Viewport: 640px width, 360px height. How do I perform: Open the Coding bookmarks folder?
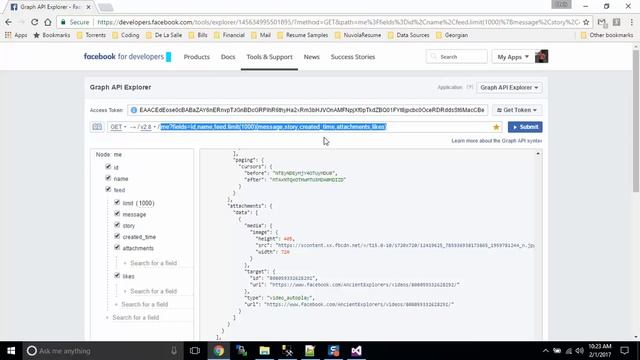click(x=126, y=35)
